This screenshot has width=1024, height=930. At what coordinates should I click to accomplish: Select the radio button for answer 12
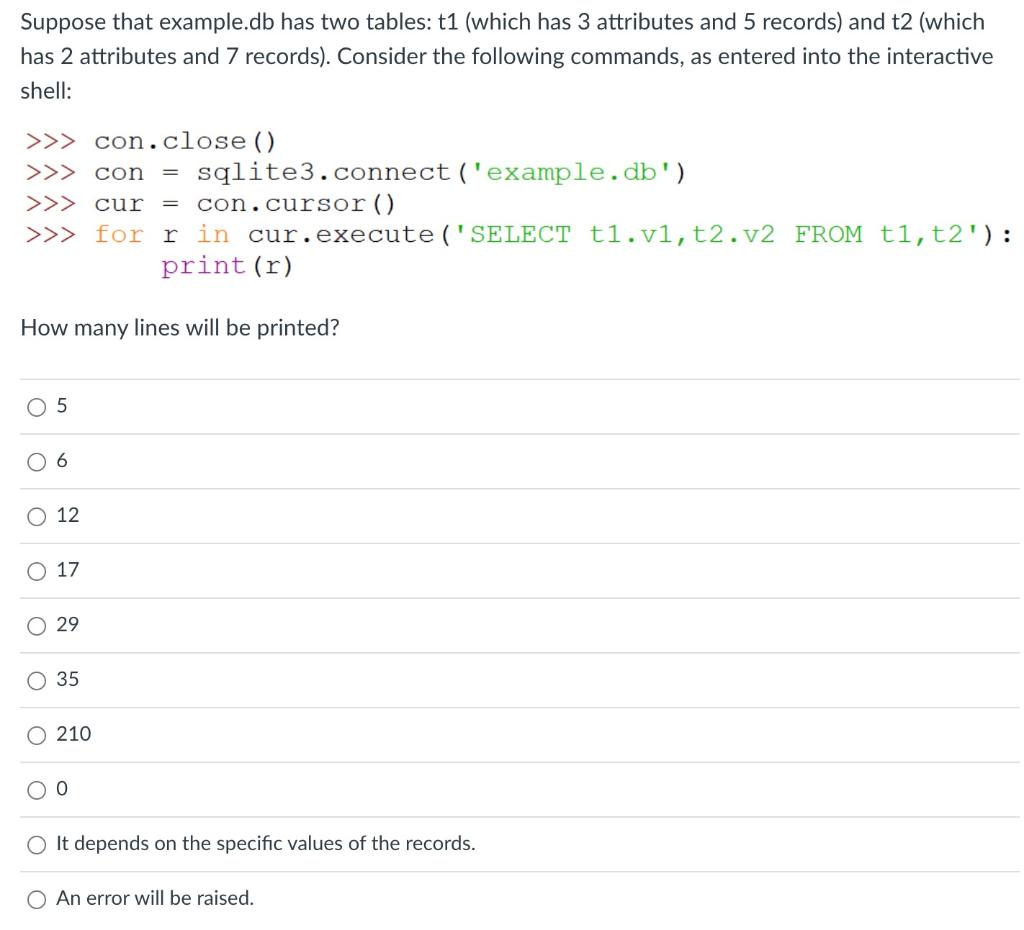point(37,516)
